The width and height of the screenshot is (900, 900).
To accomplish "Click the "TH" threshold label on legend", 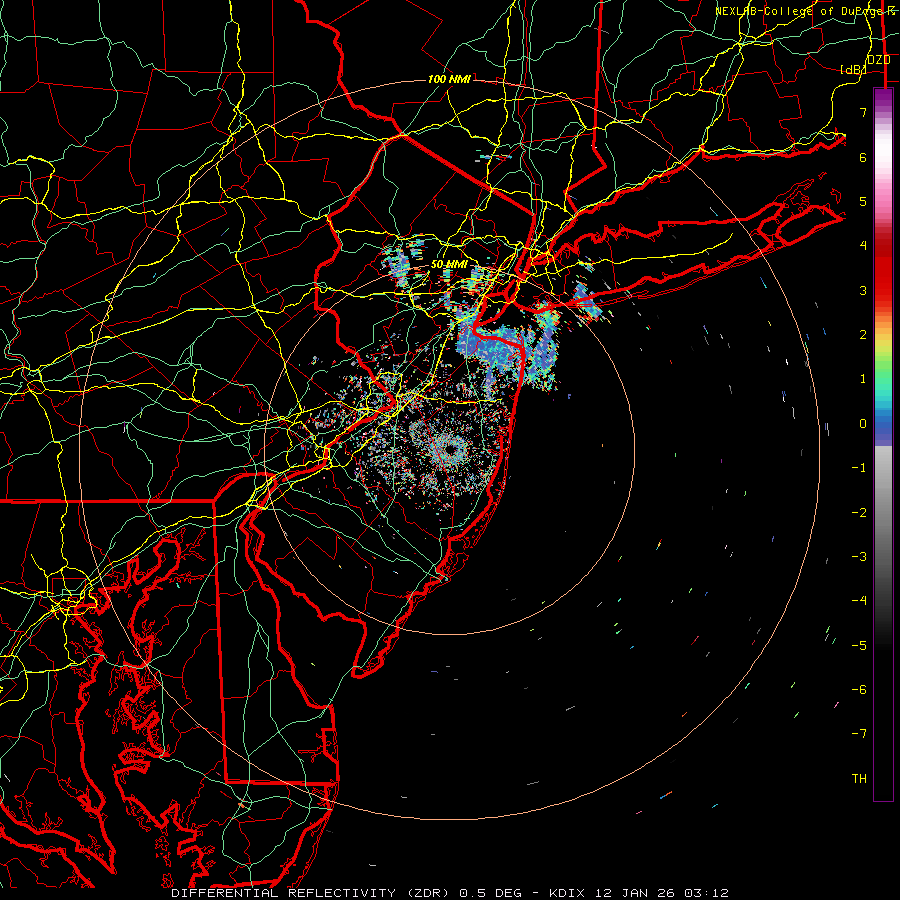I will pyautogui.click(x=859, y=779).
